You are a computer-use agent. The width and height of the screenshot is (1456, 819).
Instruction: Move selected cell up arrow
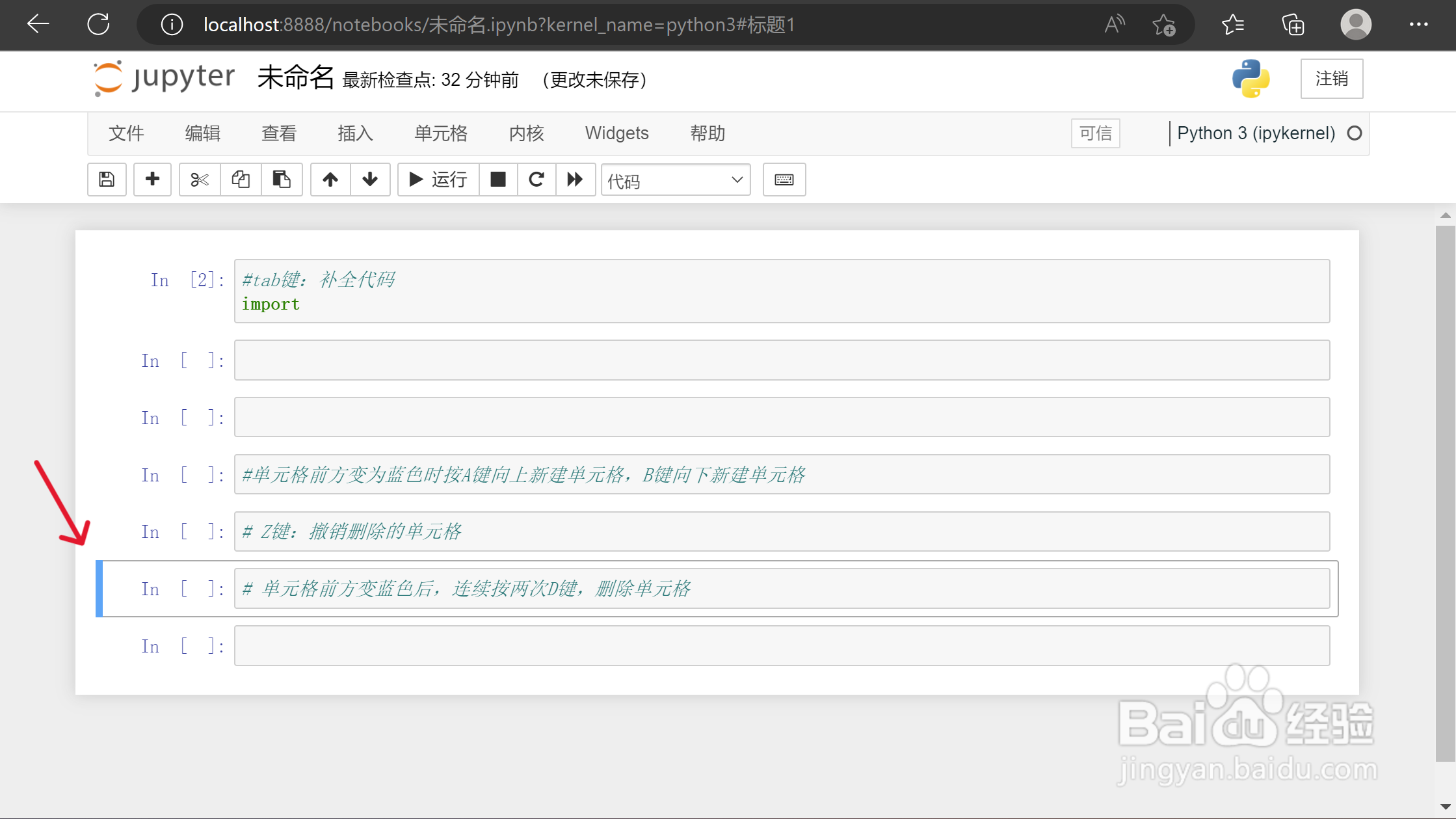point(330,180)
